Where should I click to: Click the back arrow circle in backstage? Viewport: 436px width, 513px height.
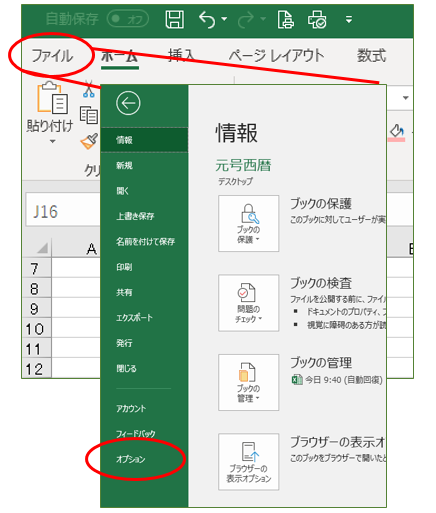(x=128, y=103)
